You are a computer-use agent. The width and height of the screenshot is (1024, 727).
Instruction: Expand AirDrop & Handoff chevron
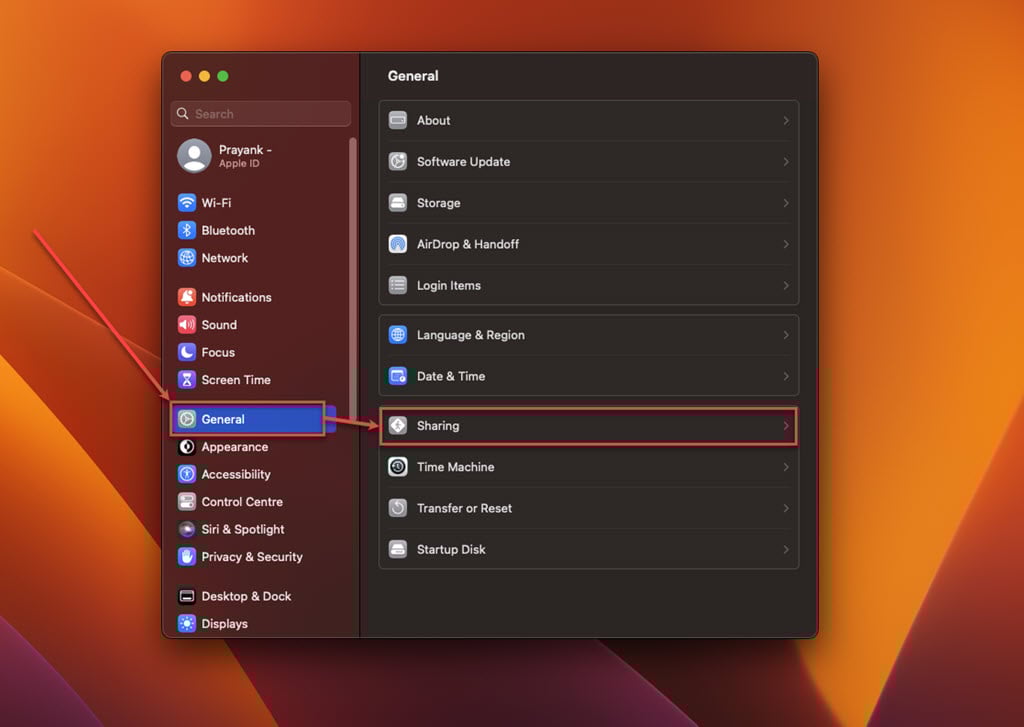[786, 244]
